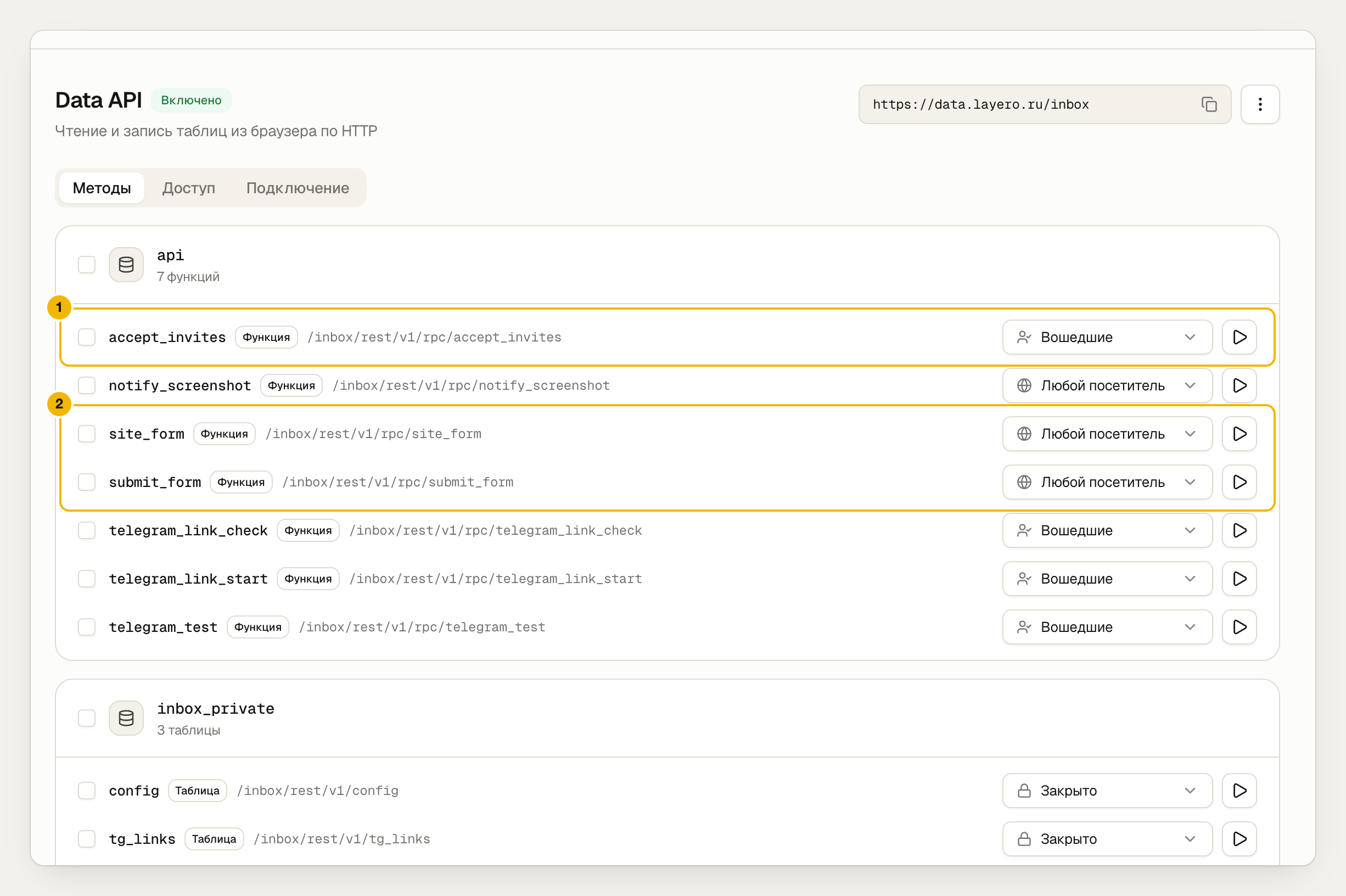This screenshot has height=896, width=1346.
Task: Open config table Закрыто dropdown
Action: pos(1107,790)
